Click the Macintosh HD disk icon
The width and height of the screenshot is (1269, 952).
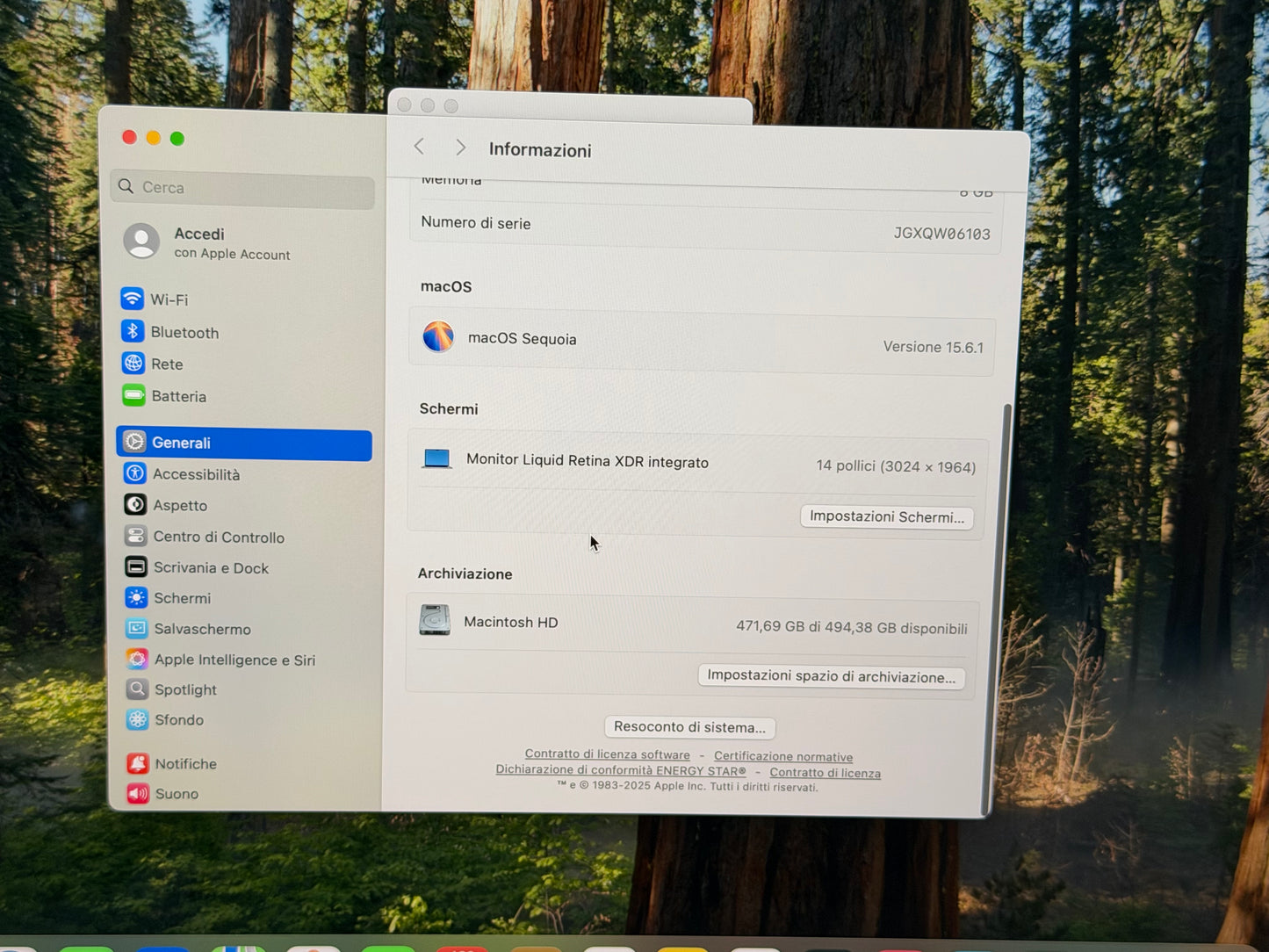coord(435,620)
